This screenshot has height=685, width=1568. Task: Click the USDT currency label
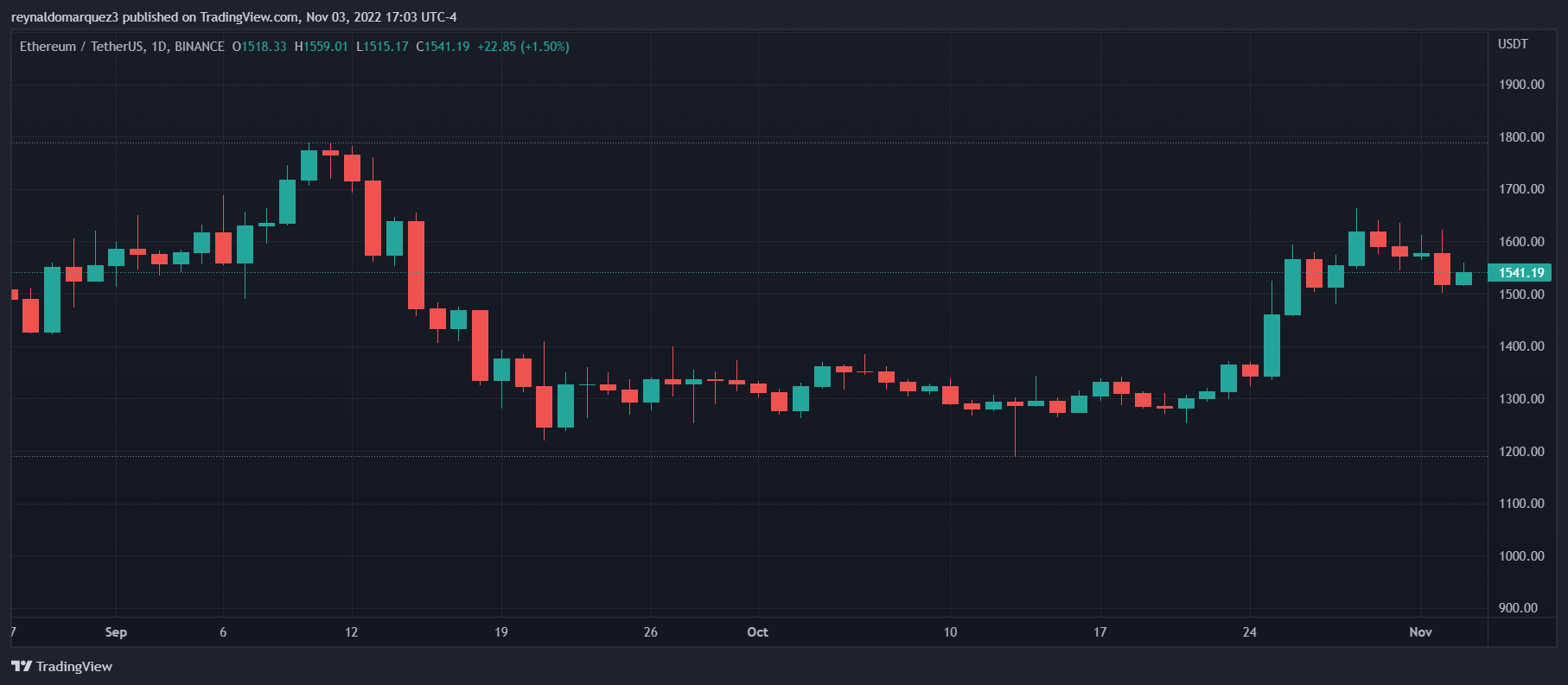(x=1513, y=44)
